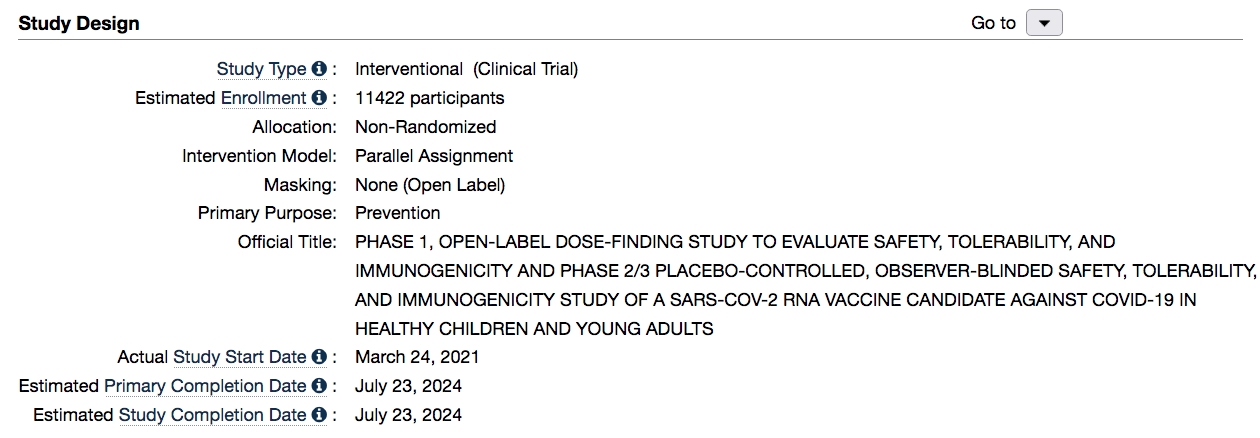Click the March 24, 2021 start date
The width and height of the screenshot is (1260, 438).
coord(418,357)
